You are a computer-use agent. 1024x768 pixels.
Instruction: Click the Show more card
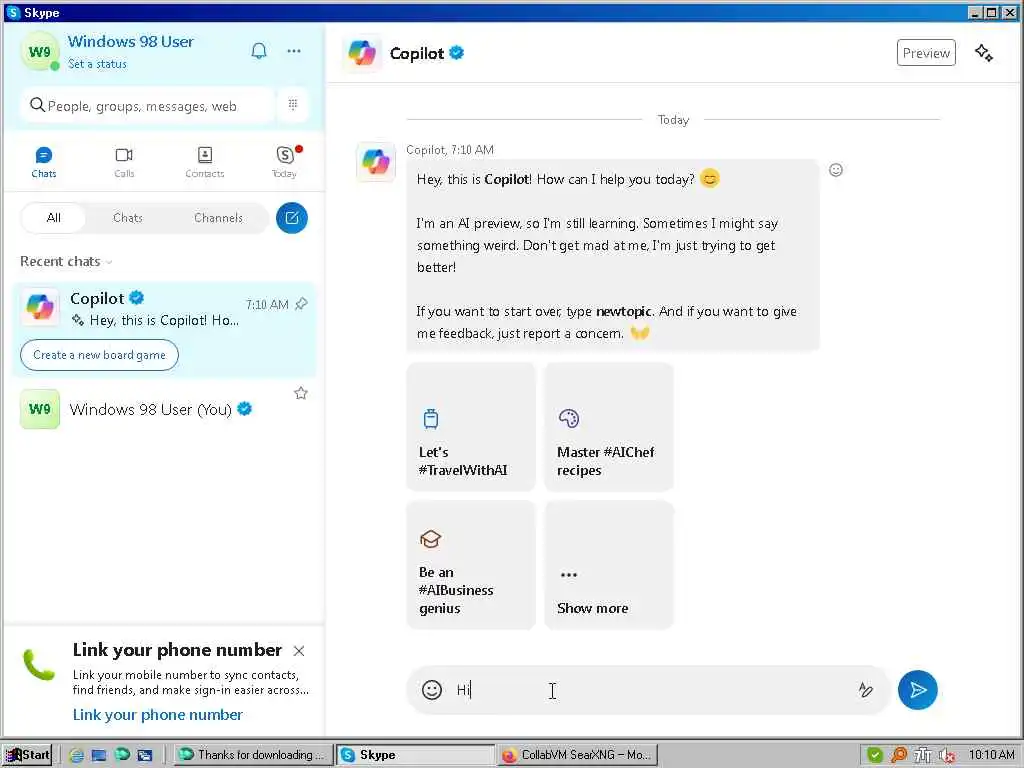click(x=609, y=564)
